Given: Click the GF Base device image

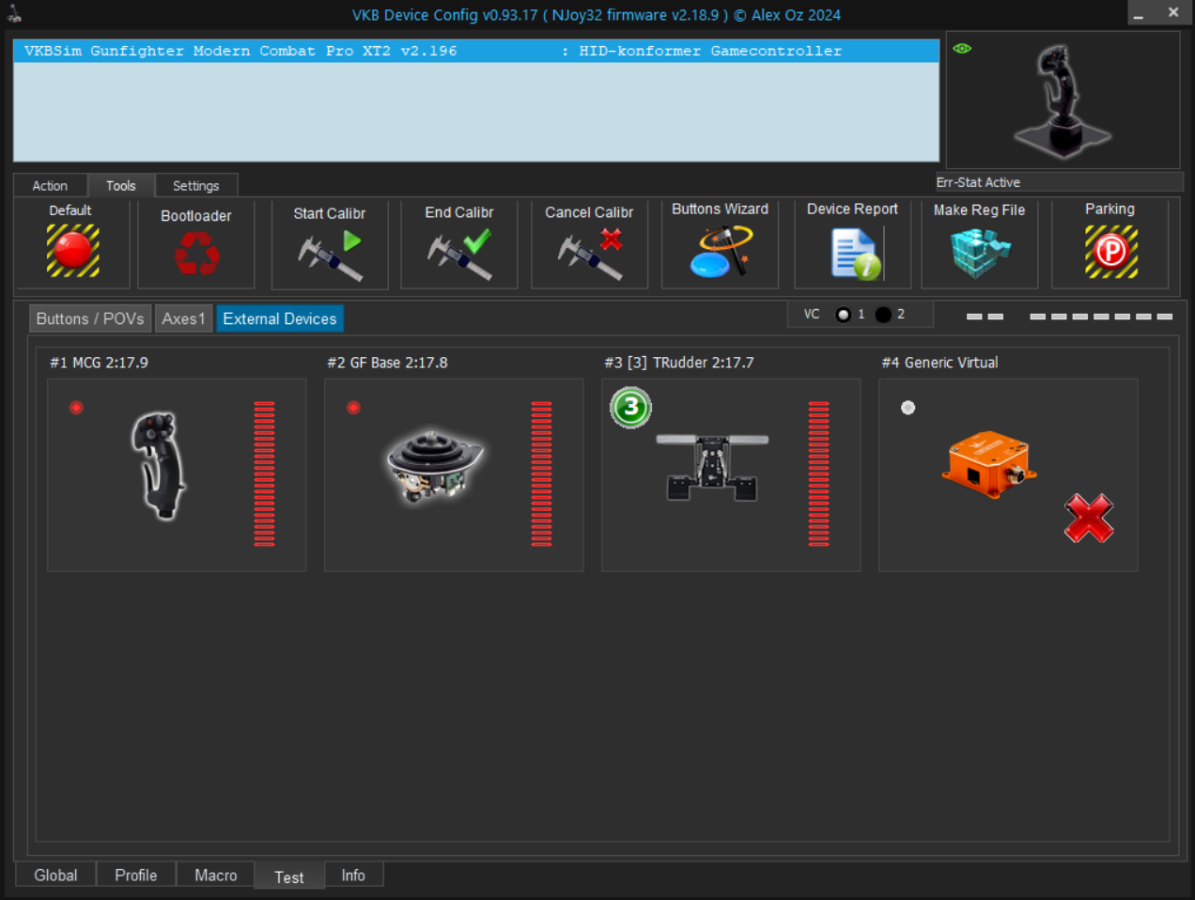Looking at the screenshot, I should (x=434, y=466).
